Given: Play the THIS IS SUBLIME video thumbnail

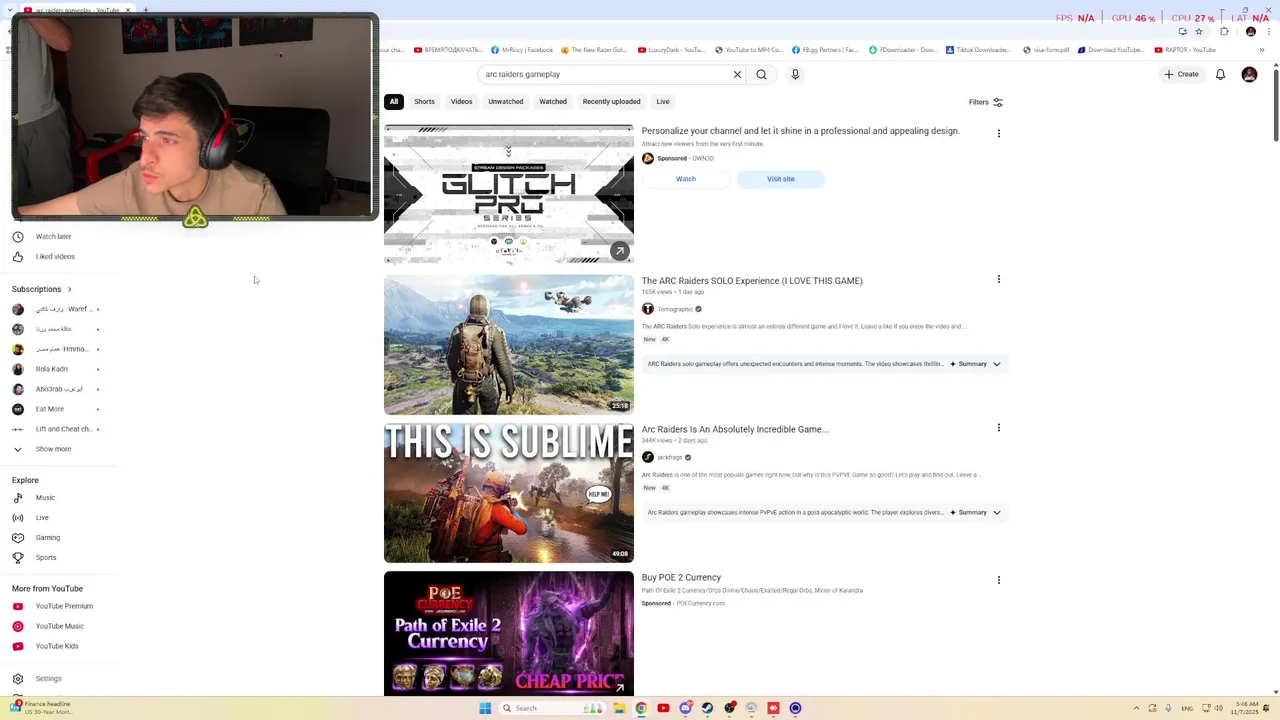Looking at the screenshot, I should point(509,493).
